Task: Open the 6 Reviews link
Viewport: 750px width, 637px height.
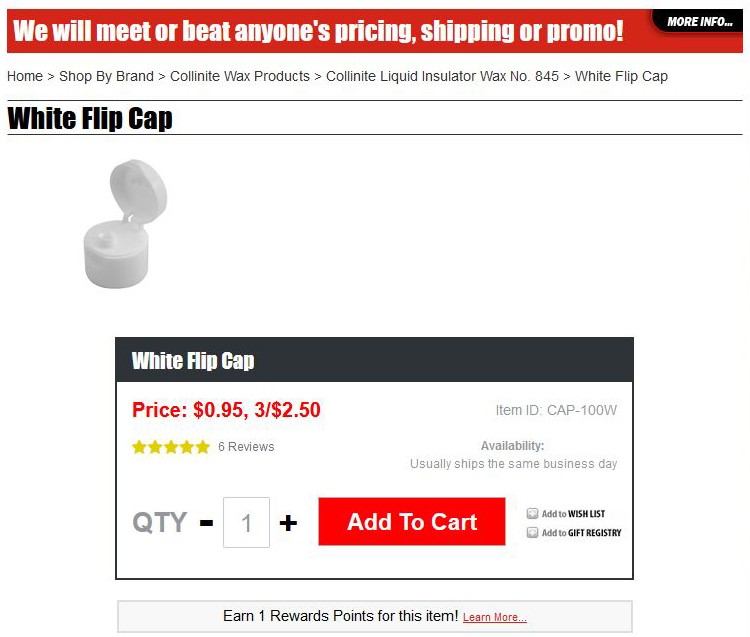Action: (x=246, y=447)
